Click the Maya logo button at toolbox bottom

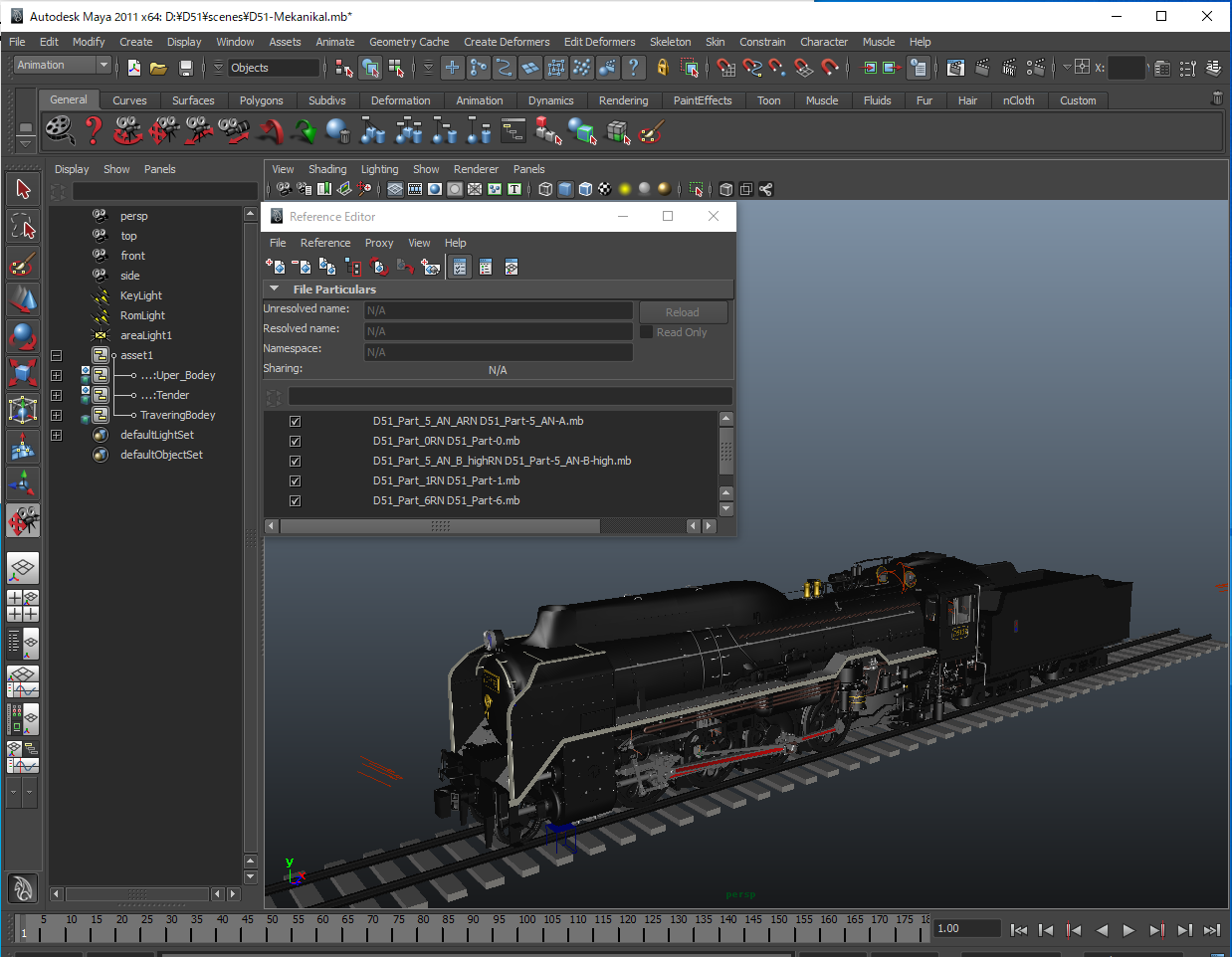tap(23, 887)
